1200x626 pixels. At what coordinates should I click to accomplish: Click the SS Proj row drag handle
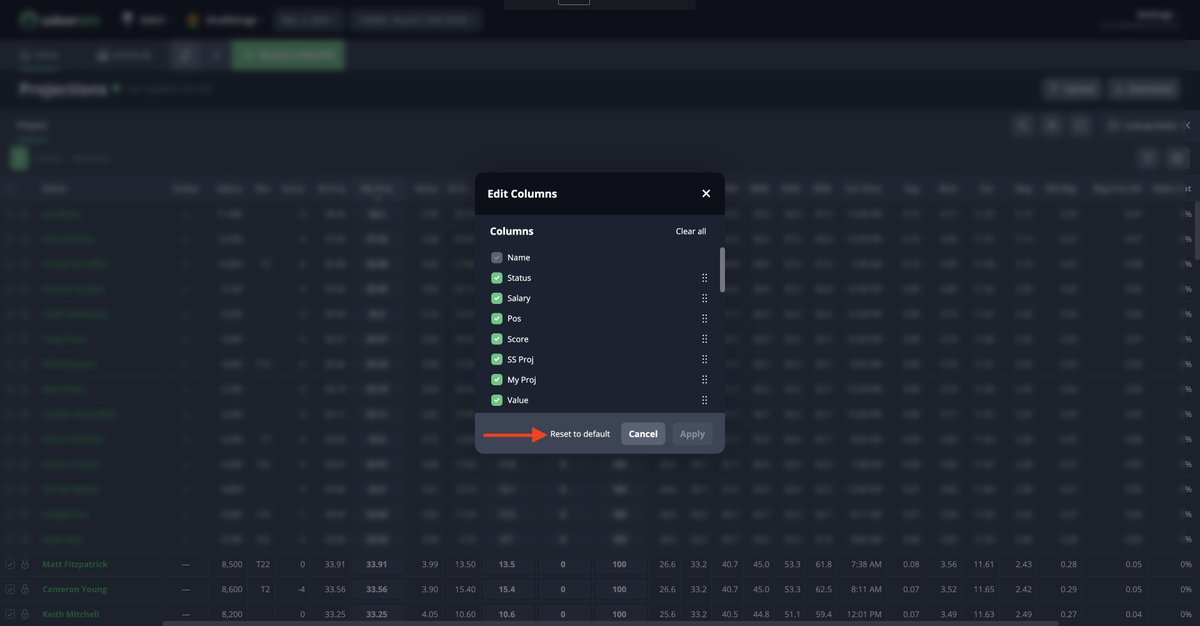pyautogui.click(x=705, y=359)
